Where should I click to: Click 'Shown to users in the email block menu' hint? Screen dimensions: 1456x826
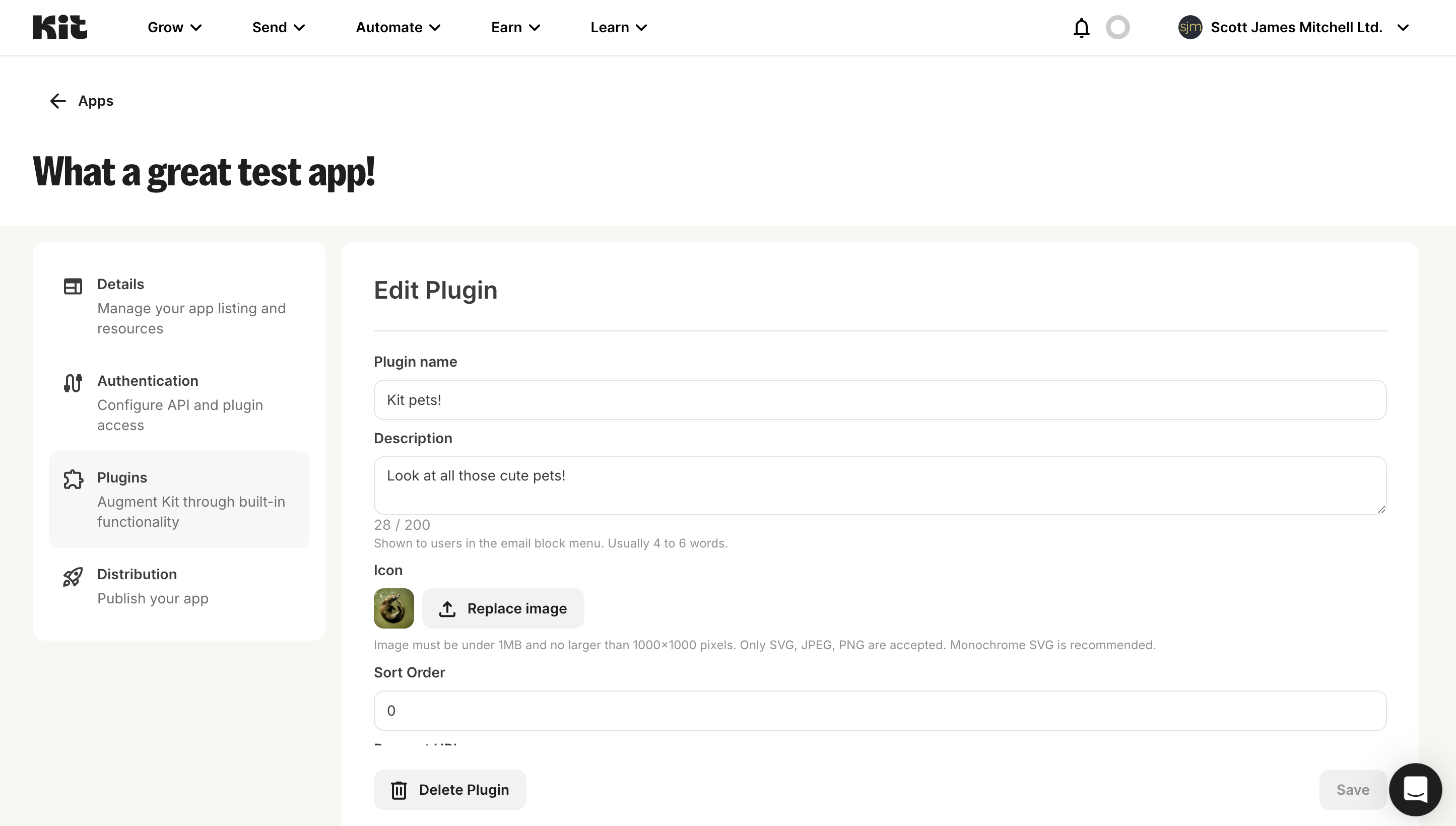[x=550, y=543]
